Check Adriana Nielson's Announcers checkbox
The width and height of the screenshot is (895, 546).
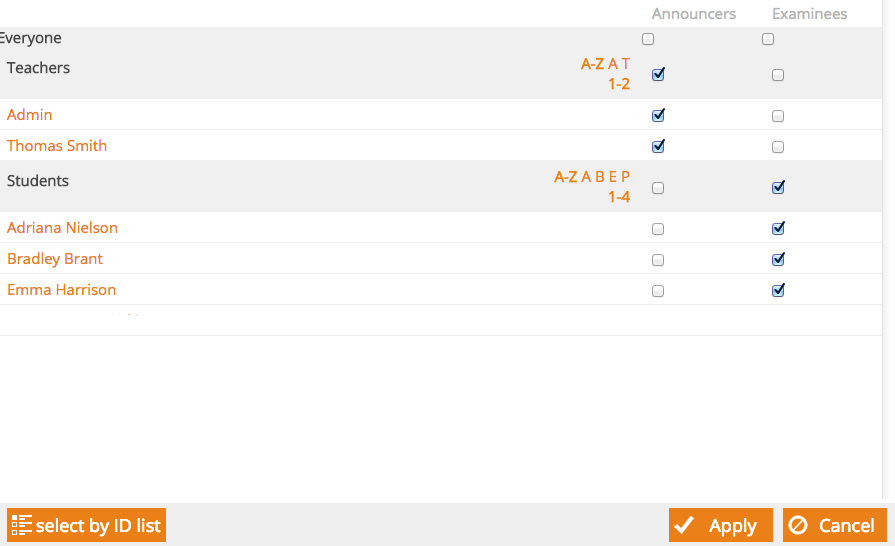658,229
